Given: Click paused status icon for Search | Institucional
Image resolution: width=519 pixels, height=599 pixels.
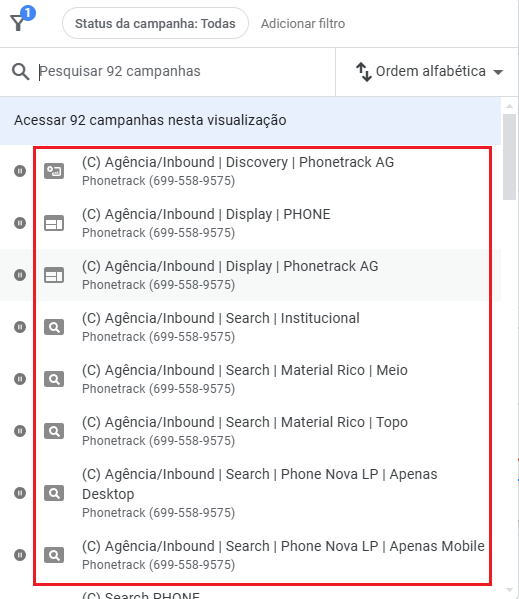Looking at the screenshot, I should pos(20,327).
